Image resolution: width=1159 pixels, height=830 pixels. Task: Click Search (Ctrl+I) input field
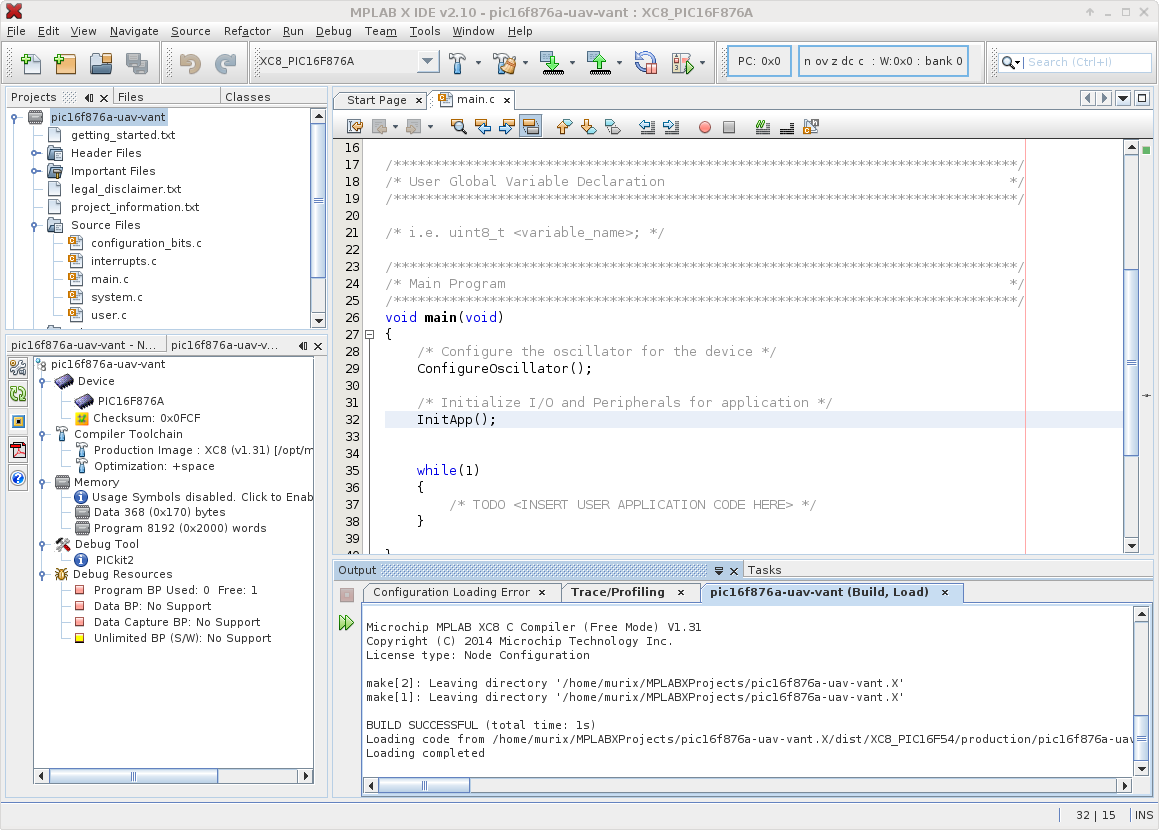pos(1087,62)
